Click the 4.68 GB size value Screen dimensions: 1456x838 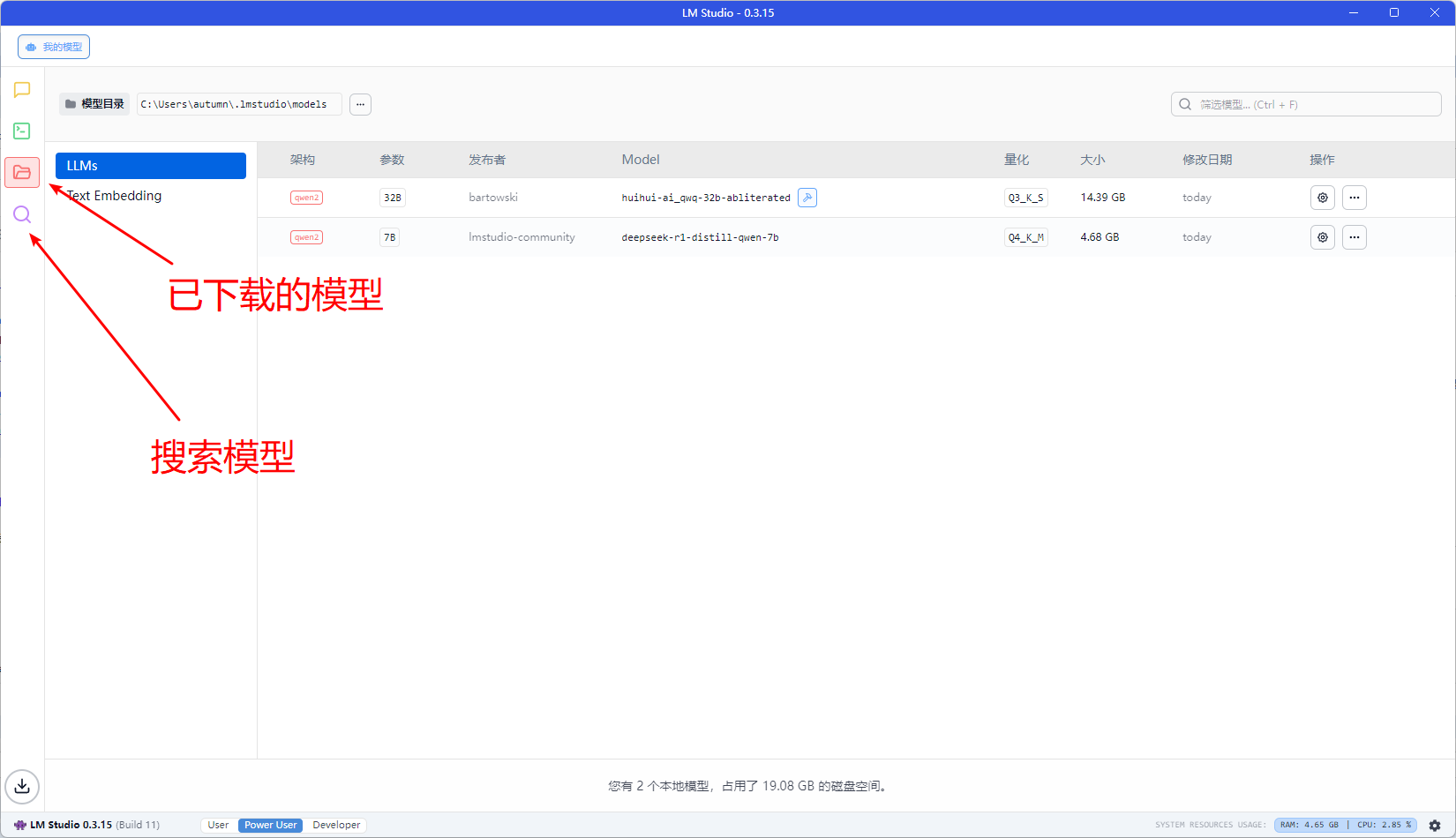pos(1100,237)
